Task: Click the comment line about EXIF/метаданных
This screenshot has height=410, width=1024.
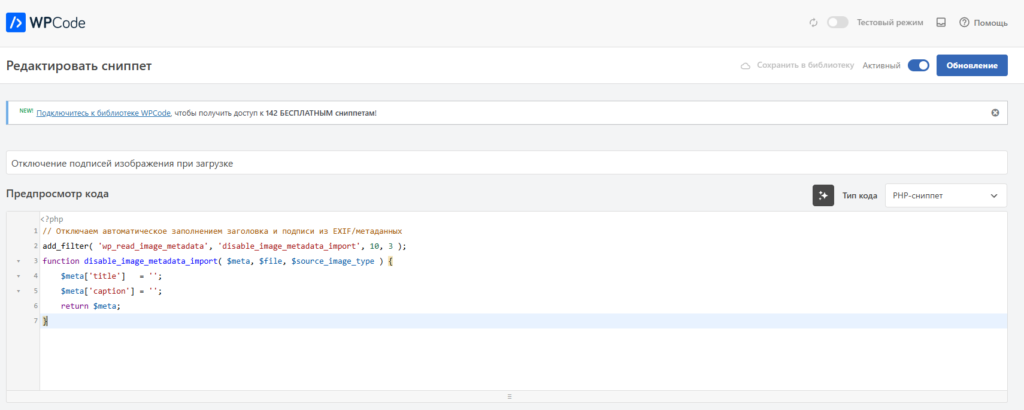Action: click(221, 231)
